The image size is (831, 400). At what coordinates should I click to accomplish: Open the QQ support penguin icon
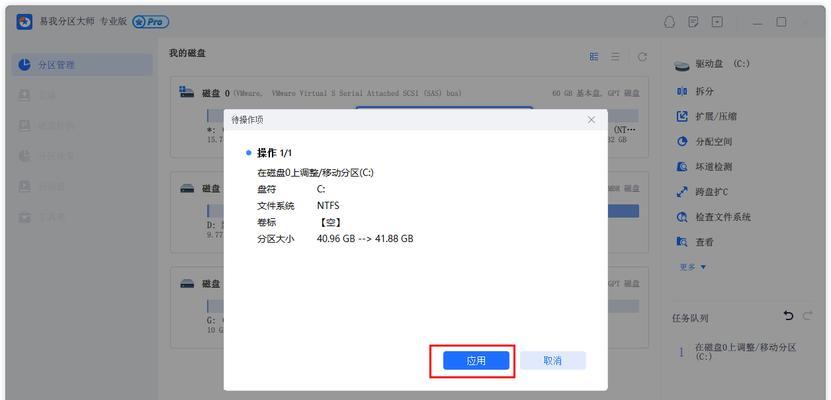[x=669, y=22]
